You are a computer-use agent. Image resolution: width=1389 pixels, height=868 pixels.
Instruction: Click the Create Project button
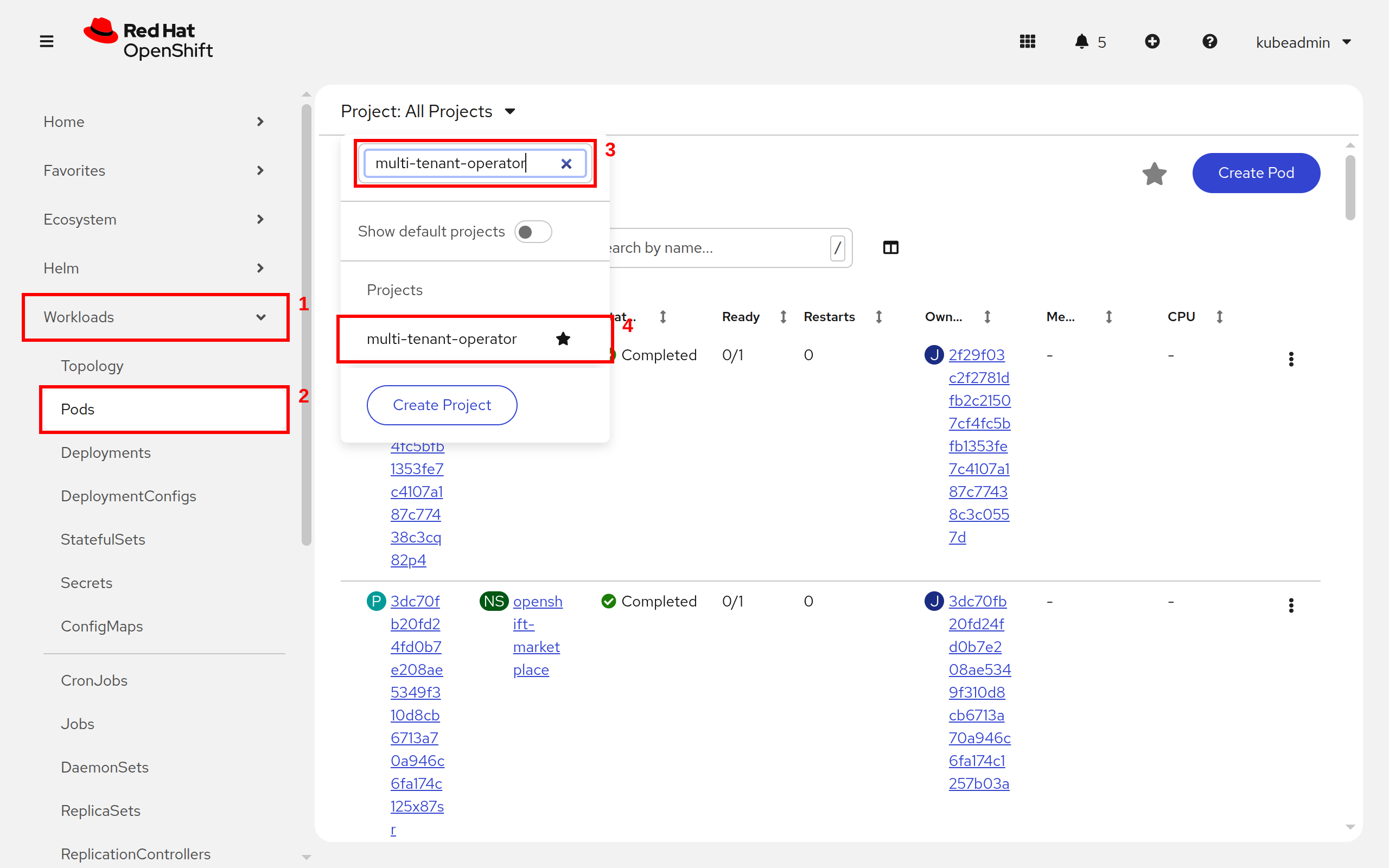click(442, 405)
